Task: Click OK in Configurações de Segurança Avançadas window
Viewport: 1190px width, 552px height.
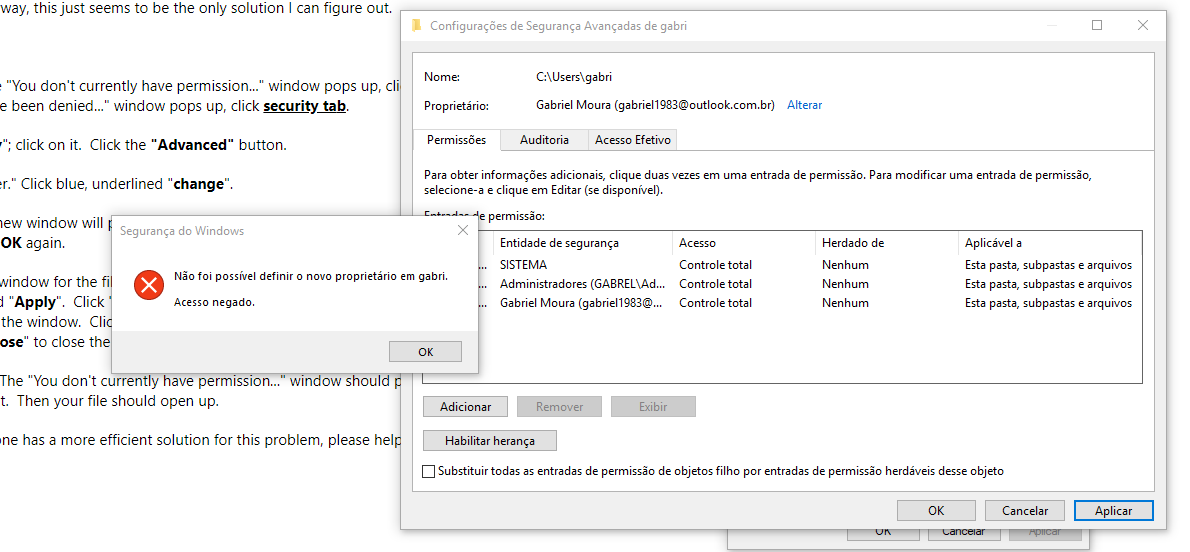Action: click(x=937, y=511)
